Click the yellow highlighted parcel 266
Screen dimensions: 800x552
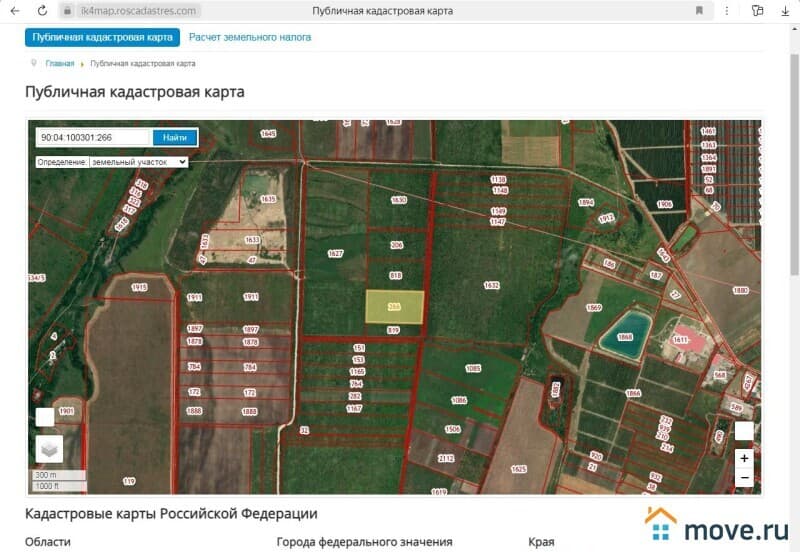coord(394,307)
